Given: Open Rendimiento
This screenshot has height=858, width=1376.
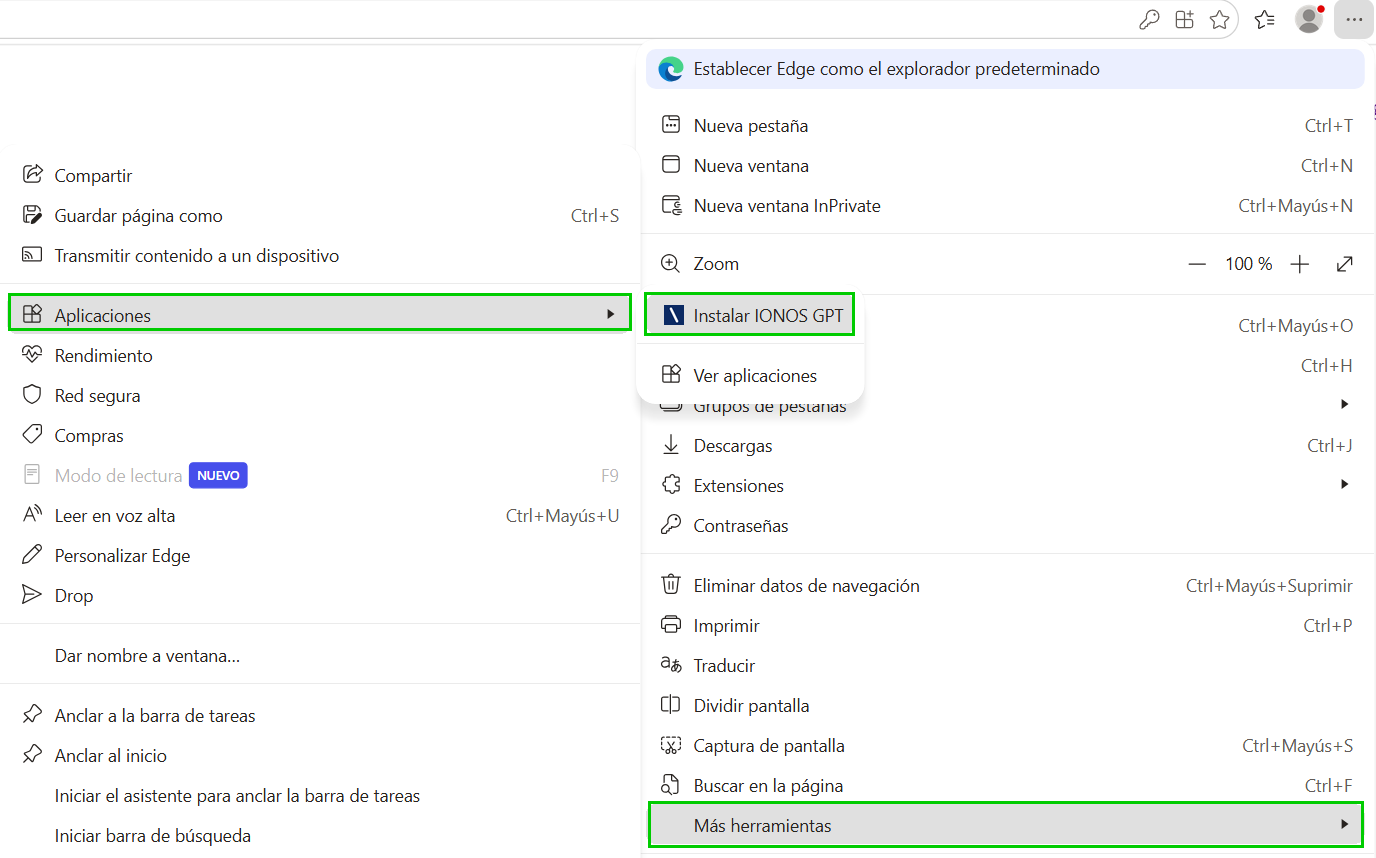Looking at the screenshot, I should pos(320,356).
